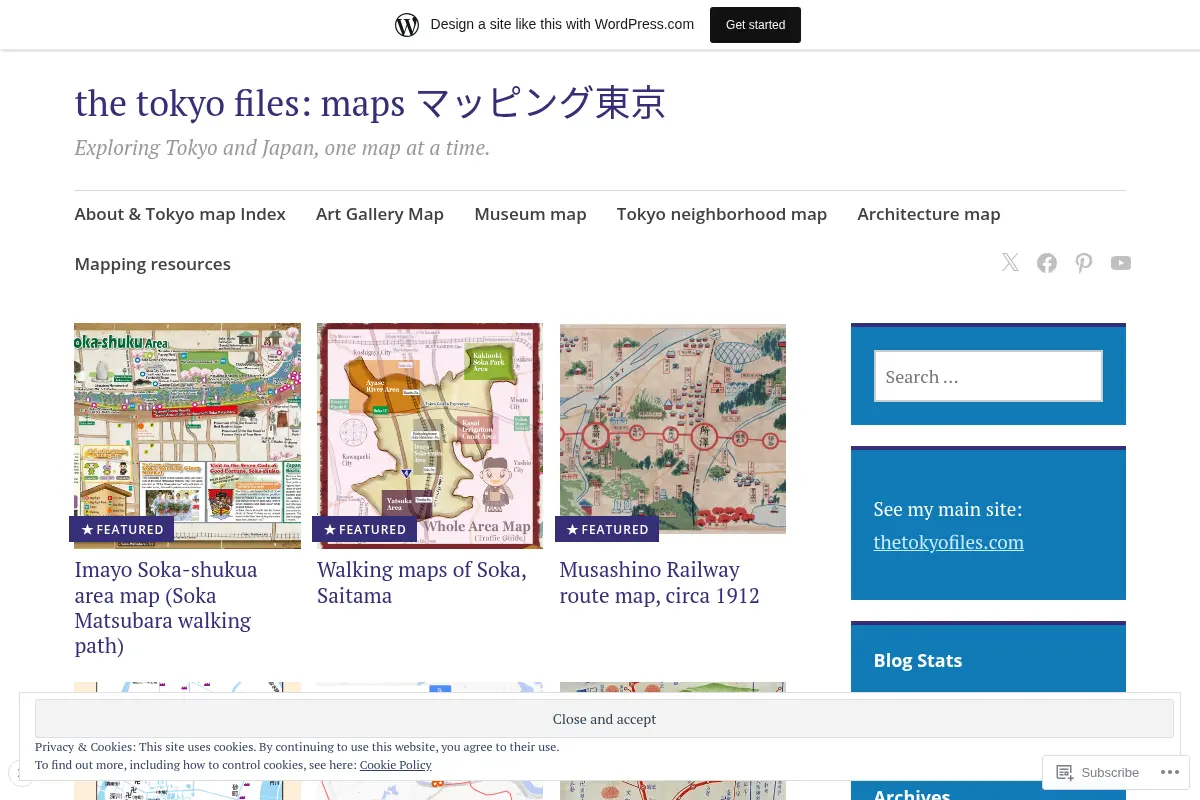
Task: Open the Mapping resources menu item
Action: 153,264
